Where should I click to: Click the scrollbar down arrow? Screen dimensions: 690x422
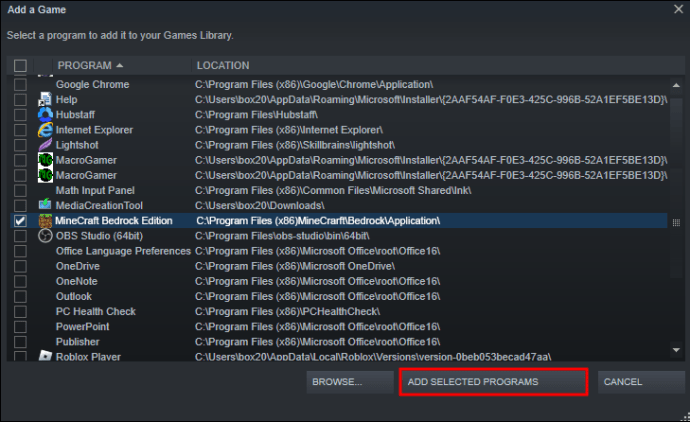click(676, 350)
